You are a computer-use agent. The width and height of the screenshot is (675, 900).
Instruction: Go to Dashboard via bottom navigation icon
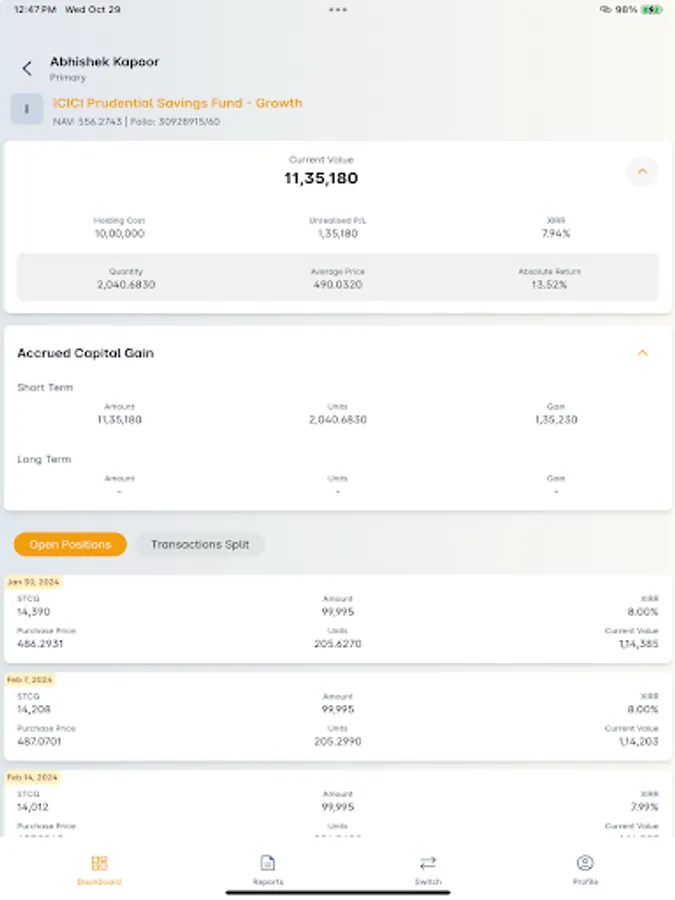pos(97,868)
